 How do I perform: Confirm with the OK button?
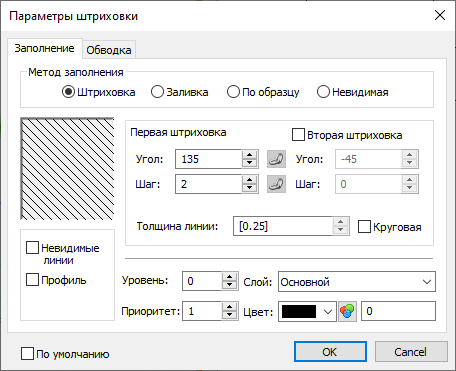pos(330,352)
